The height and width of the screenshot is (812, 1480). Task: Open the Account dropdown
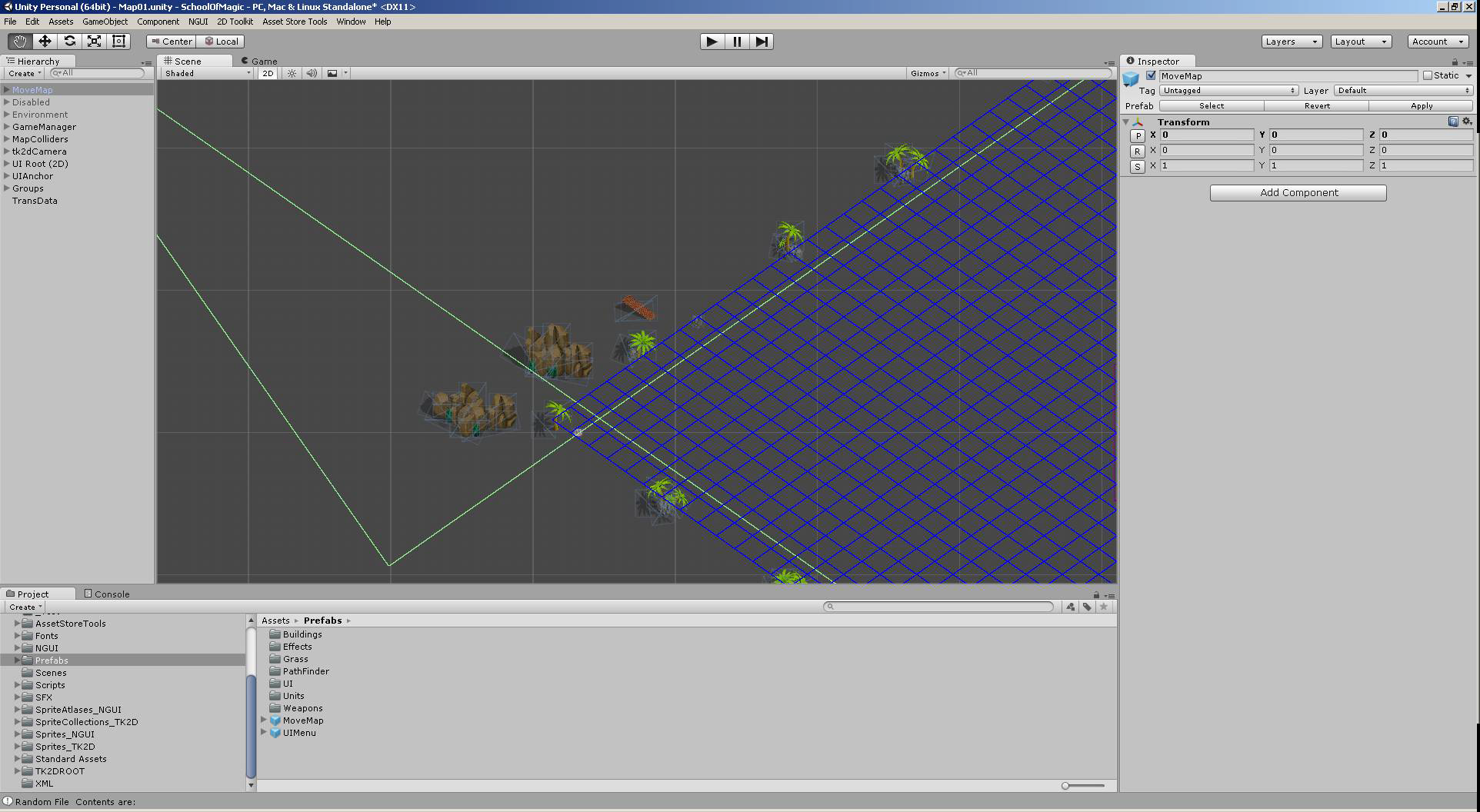point(1438,42)
